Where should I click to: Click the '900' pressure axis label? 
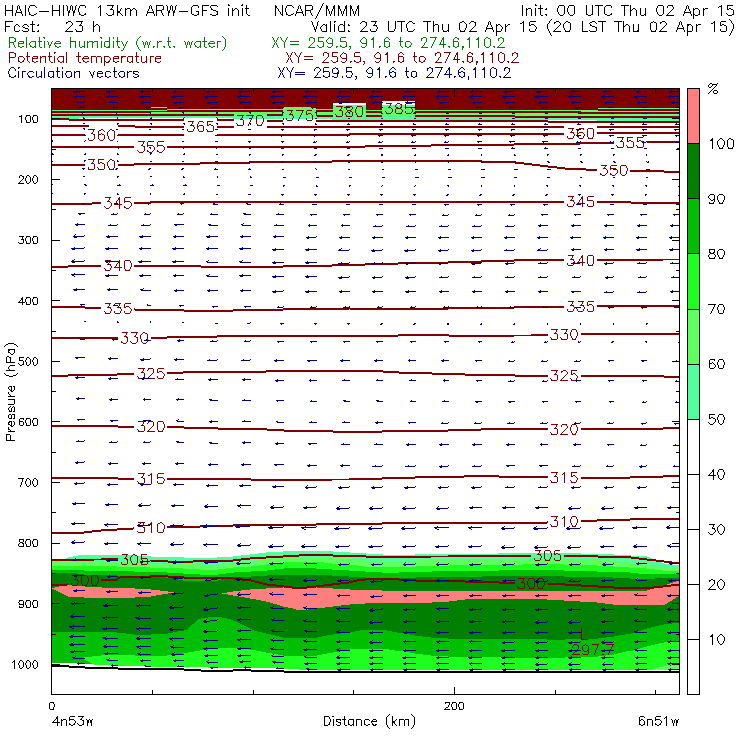[x=28, y=604]
